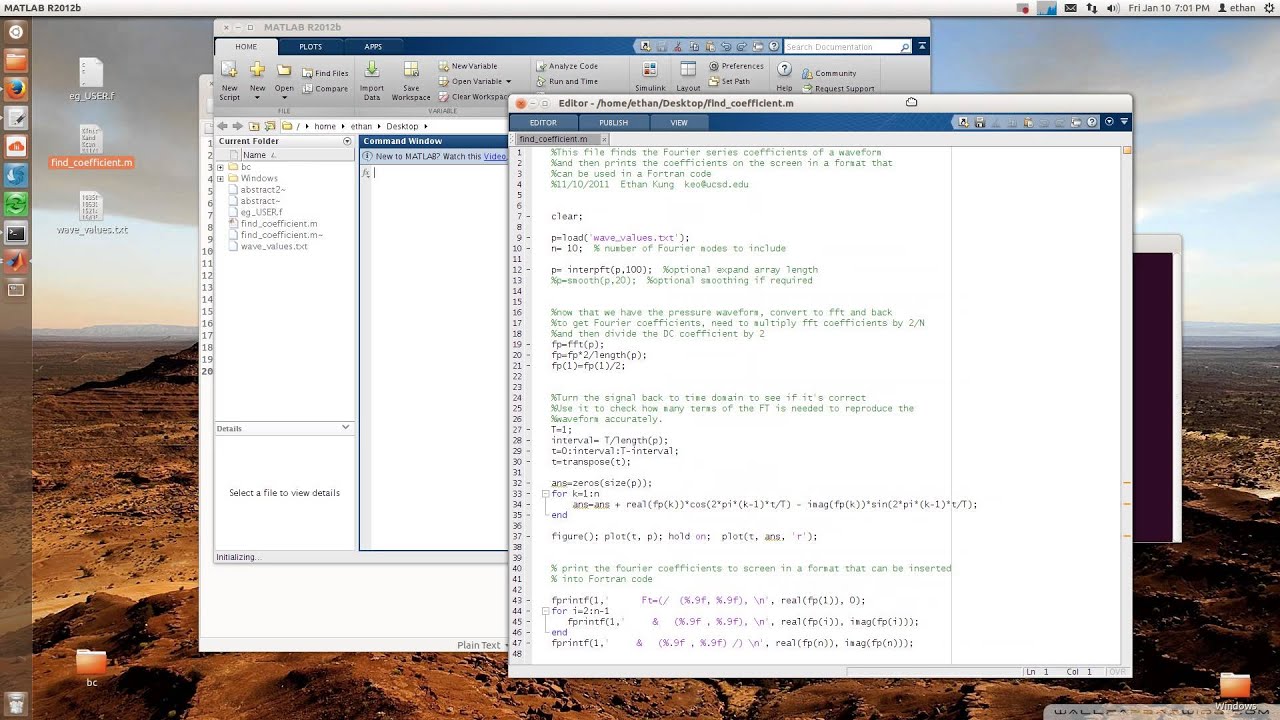The height and width of the screenshot is (720, 1280).
Task: Select the wave_values.txt file on the desktop
Action: coord(92,213)
